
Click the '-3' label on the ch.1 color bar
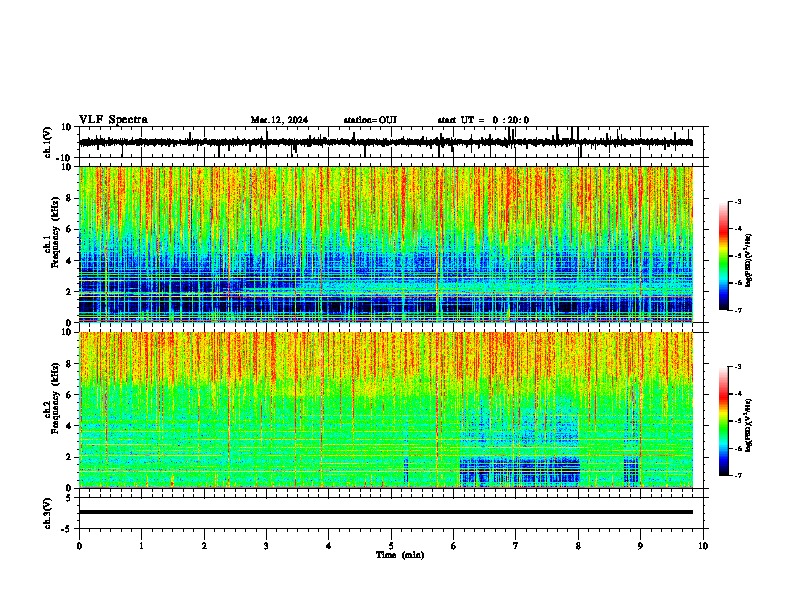click(x=737, y=201)
